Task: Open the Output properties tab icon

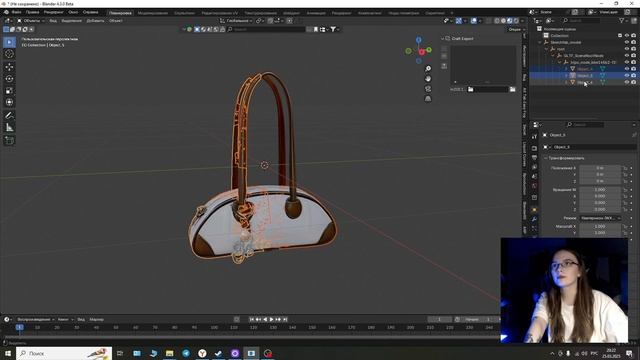Action: tap(535, 158)
